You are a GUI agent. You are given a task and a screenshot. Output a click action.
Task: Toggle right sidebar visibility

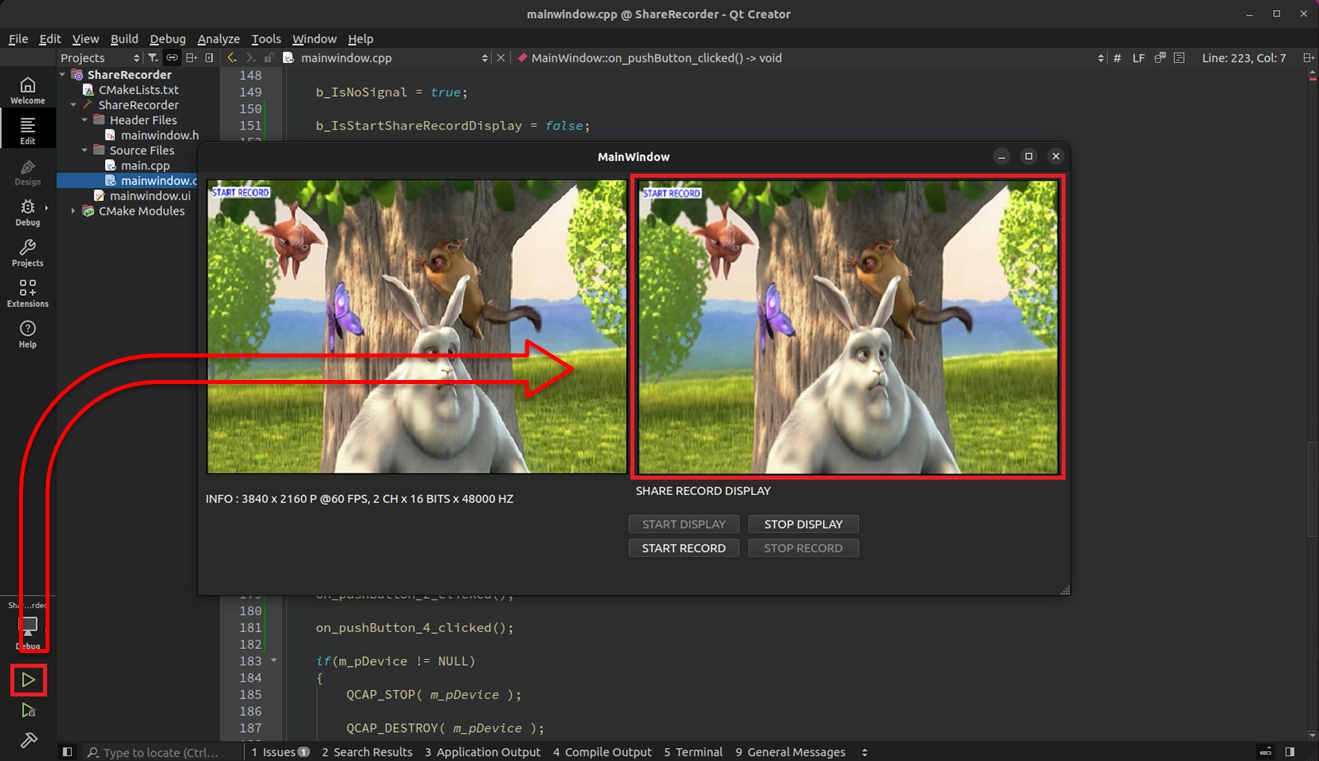pyautogui.click(x=1290, y=752)
